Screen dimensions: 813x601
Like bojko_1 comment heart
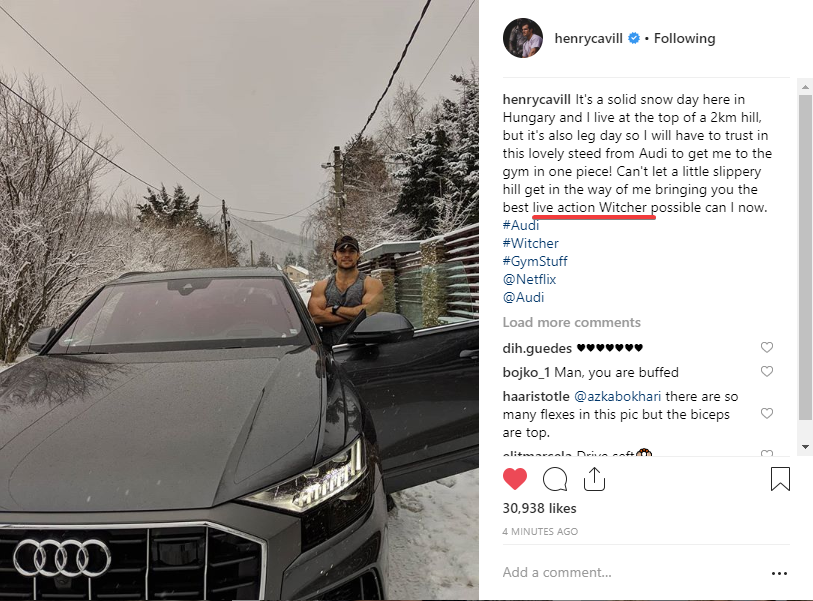point(767,372)
